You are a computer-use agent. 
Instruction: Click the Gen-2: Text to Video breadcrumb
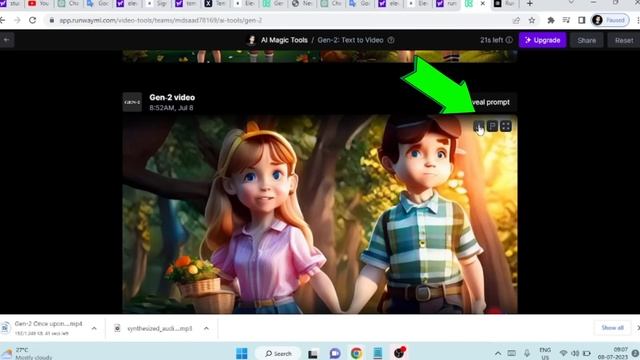point(350,40)
